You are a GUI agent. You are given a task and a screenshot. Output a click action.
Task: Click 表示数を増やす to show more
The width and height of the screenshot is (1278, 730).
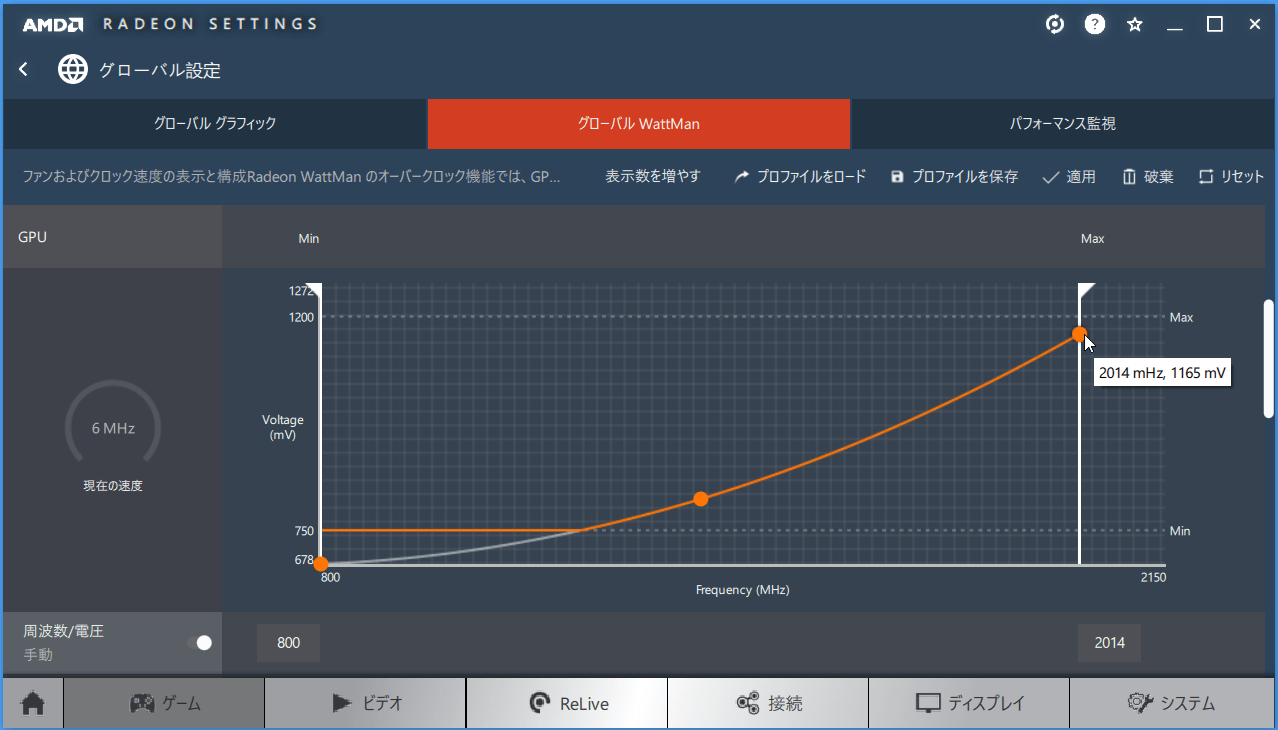tap(653, 176)
